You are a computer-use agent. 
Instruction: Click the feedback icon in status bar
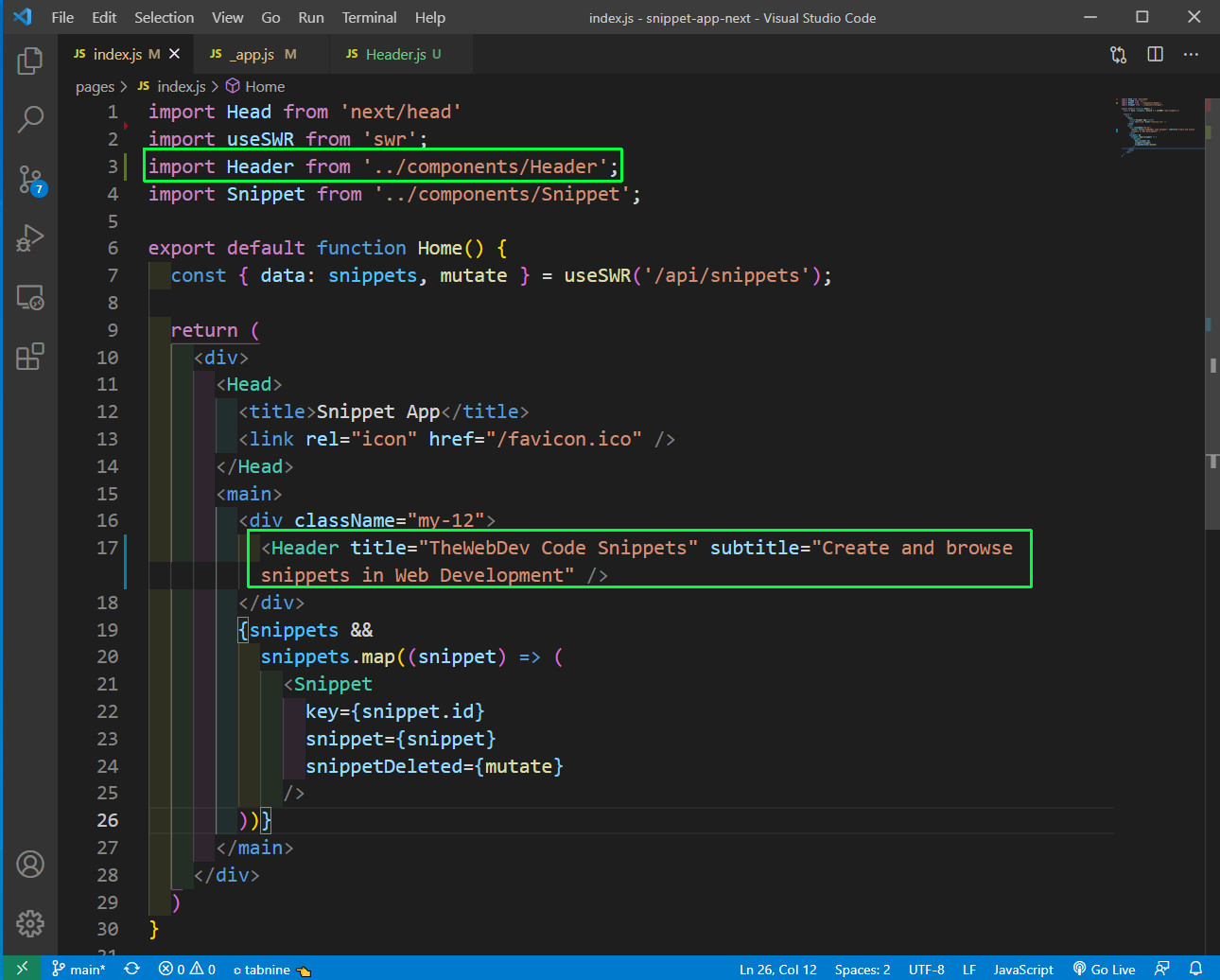pyautogui.click(x=1162, y=969)
